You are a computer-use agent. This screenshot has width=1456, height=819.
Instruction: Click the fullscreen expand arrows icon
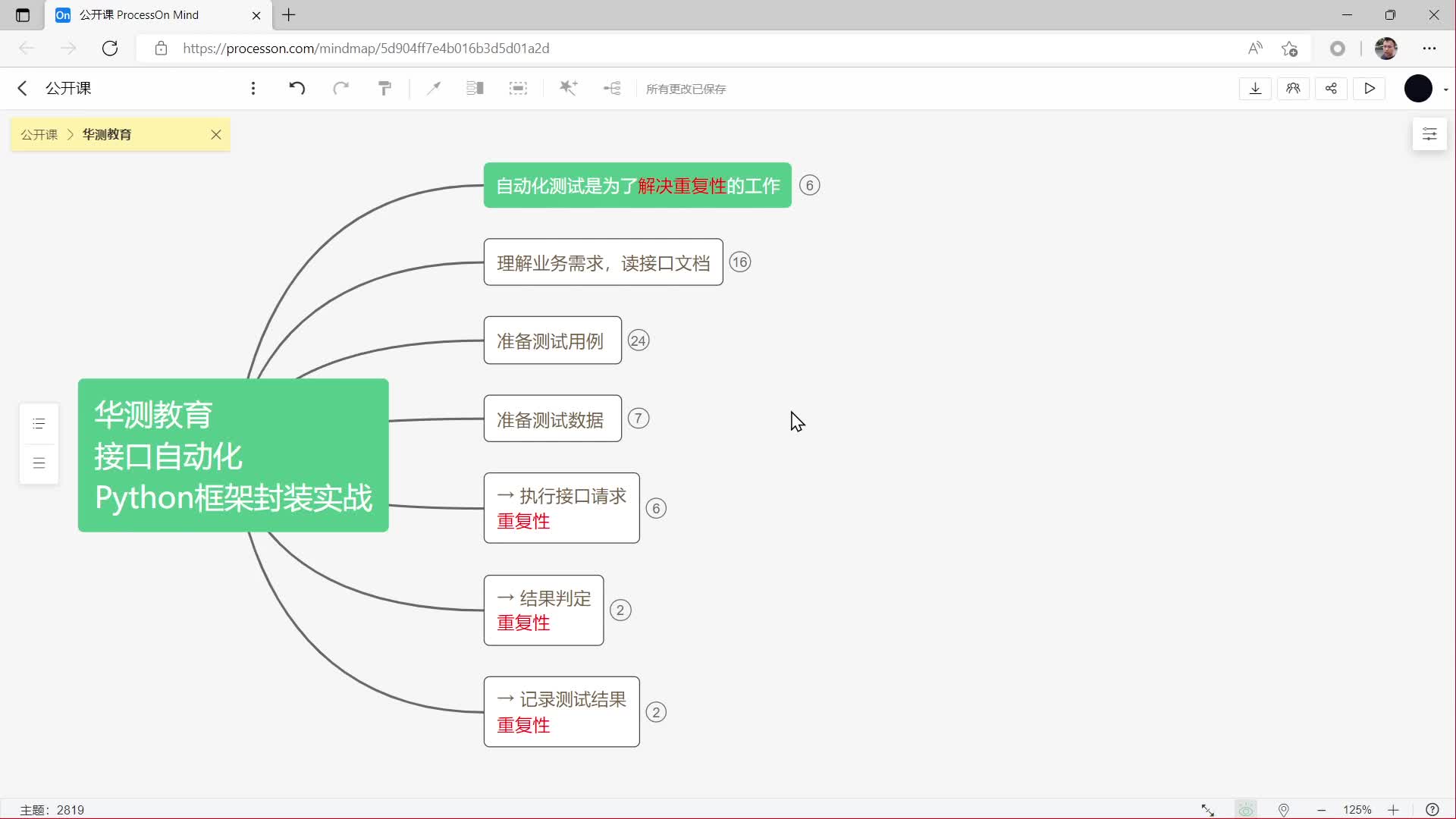click(x=1208, y=810)
